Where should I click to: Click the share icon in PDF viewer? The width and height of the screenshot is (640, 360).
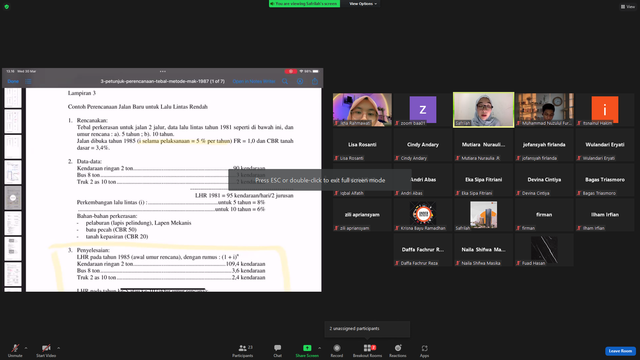coord(315,81)
